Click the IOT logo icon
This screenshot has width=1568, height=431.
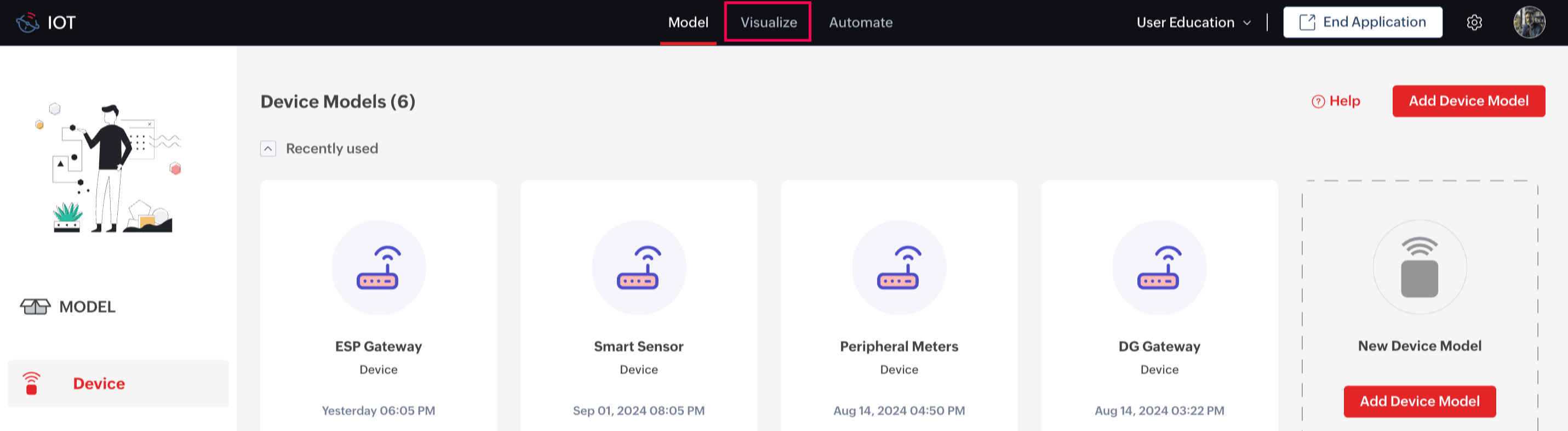tap(27, 22)
